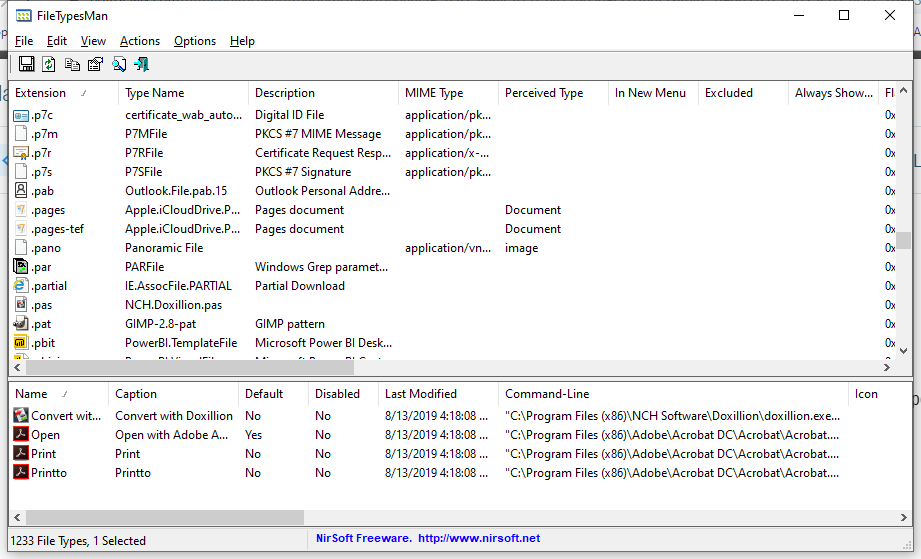Select the 'Outlook.File.pab.15' type name cell
This screenshot has width=921, height=559.
click(176, 191)
